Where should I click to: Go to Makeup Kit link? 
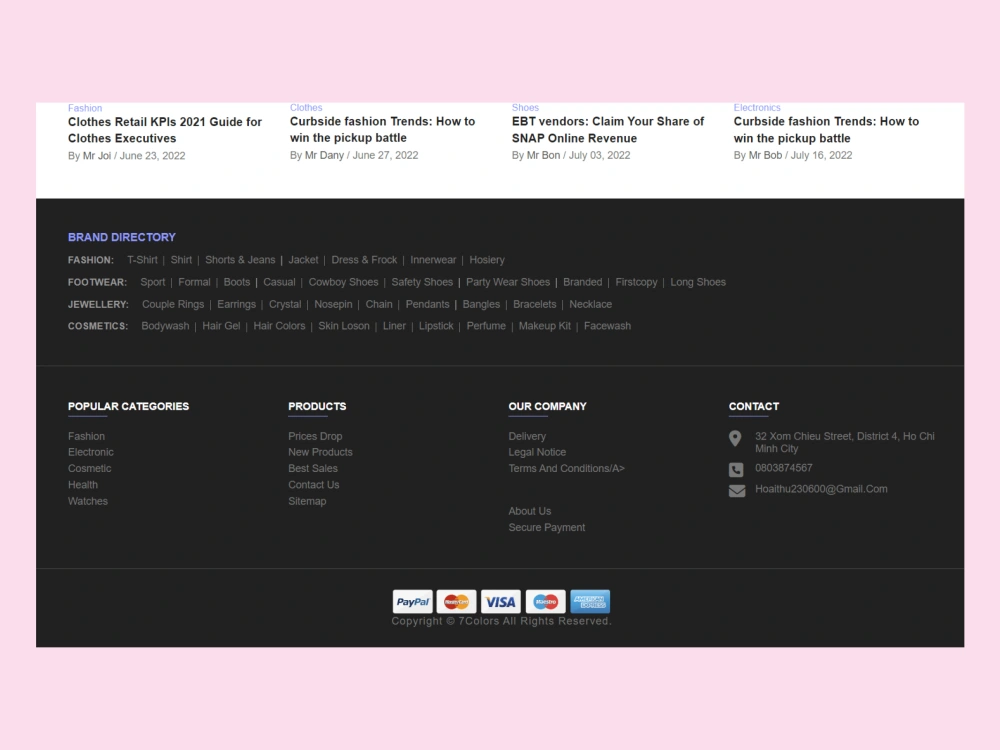pos(545,326)
